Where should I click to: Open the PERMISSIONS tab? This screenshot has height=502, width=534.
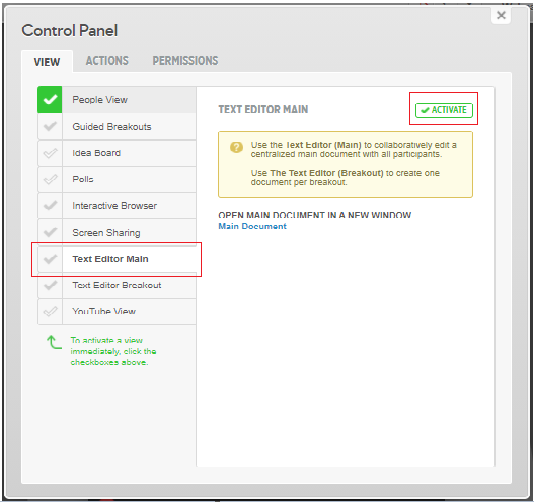coord(185,61)
